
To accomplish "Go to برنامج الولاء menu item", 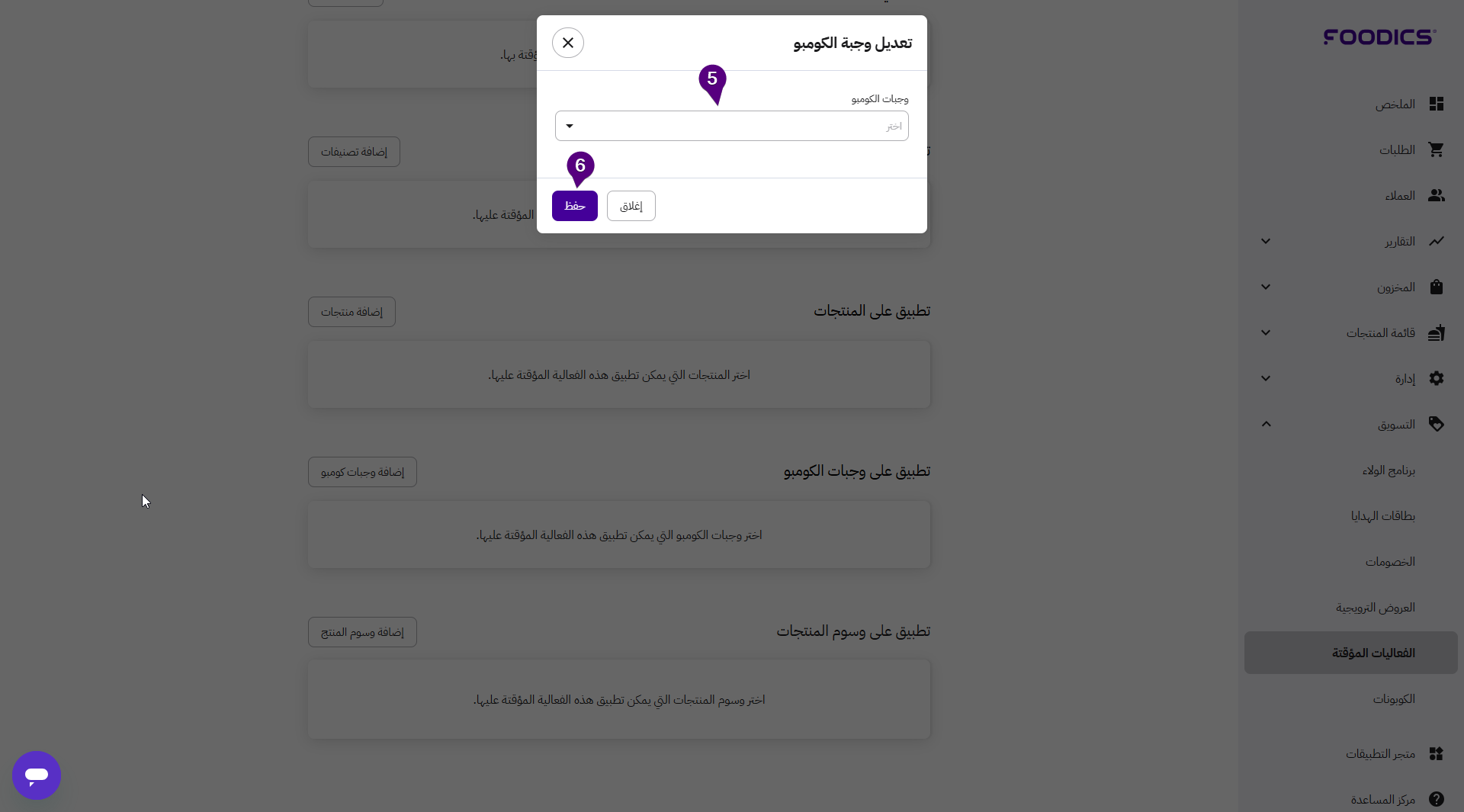I will click(x=1389, y=470).
